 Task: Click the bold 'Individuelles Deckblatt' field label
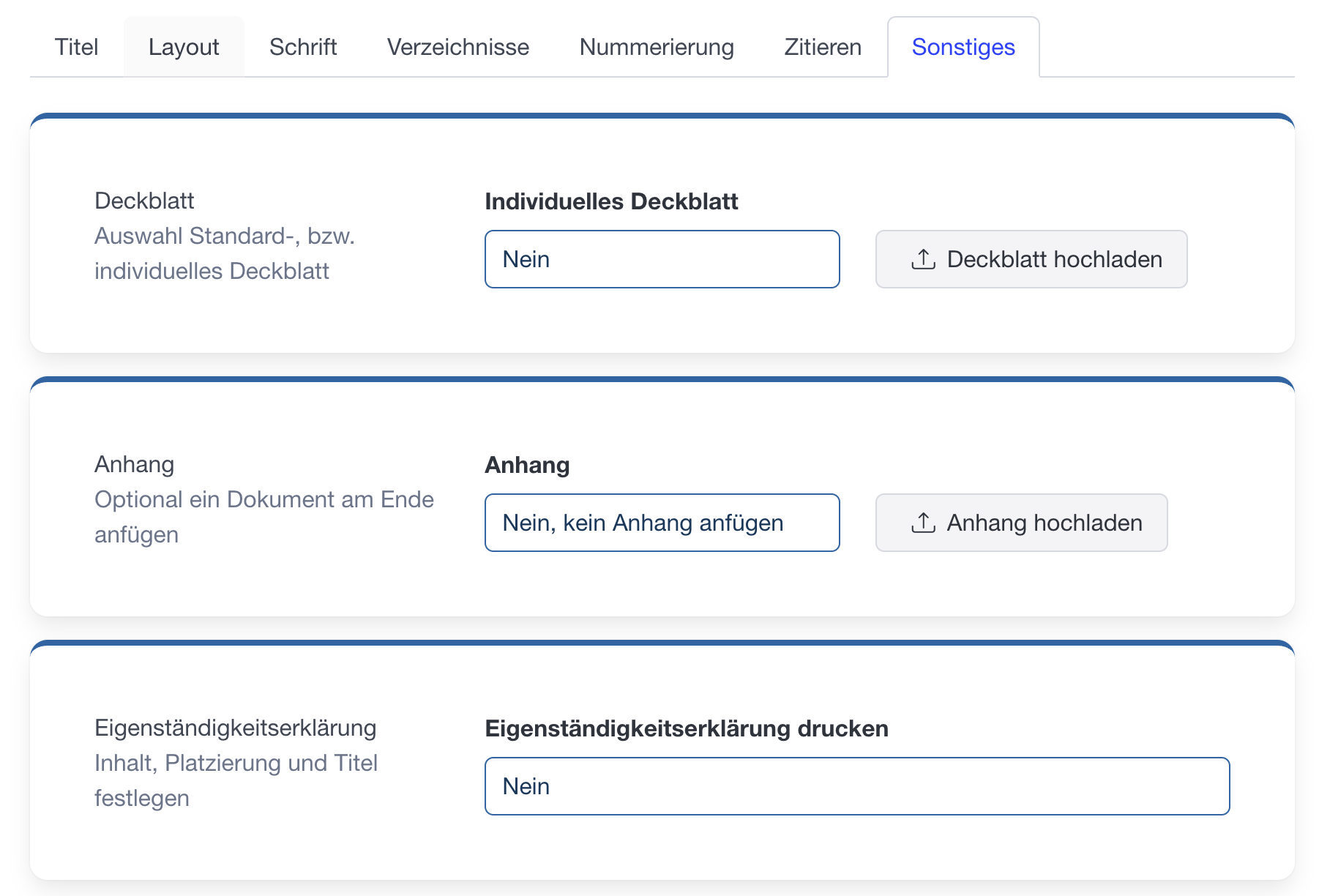pyautogui.click(x=611, y=201)
